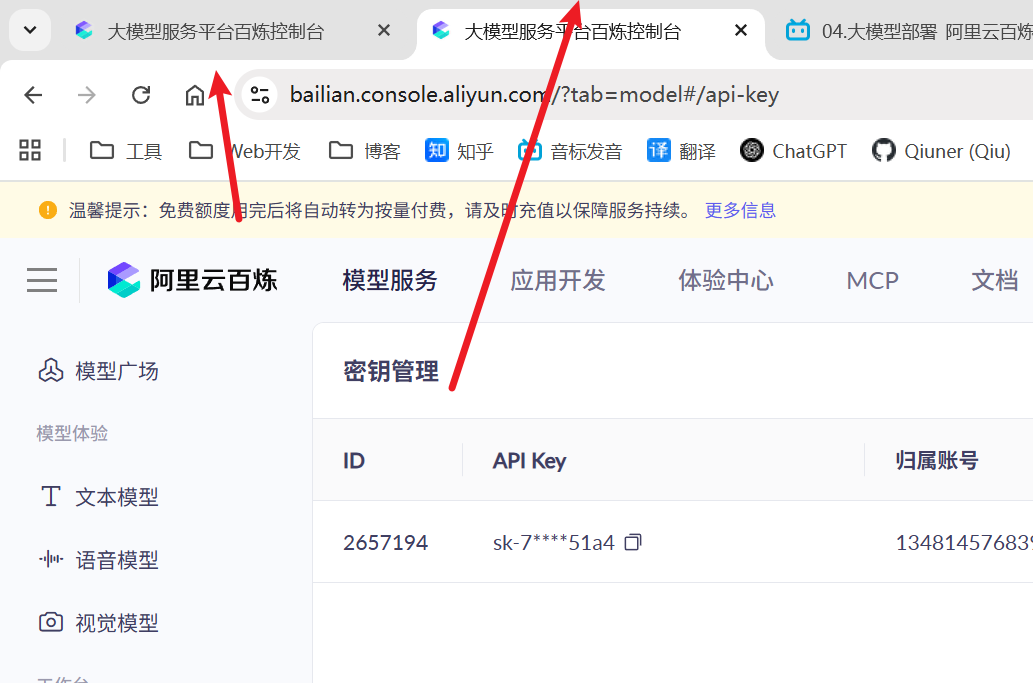Open the site information icon in address bar

(x=260, y=96)
